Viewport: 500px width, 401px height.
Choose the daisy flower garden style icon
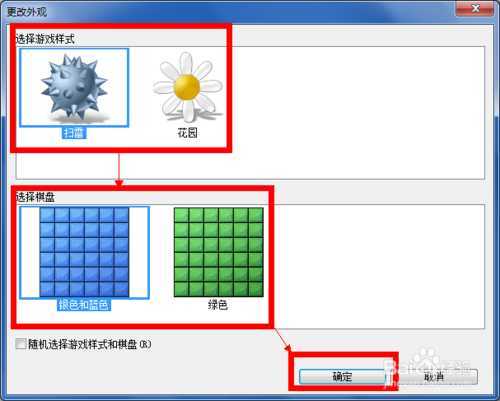(x=187, y=87)
